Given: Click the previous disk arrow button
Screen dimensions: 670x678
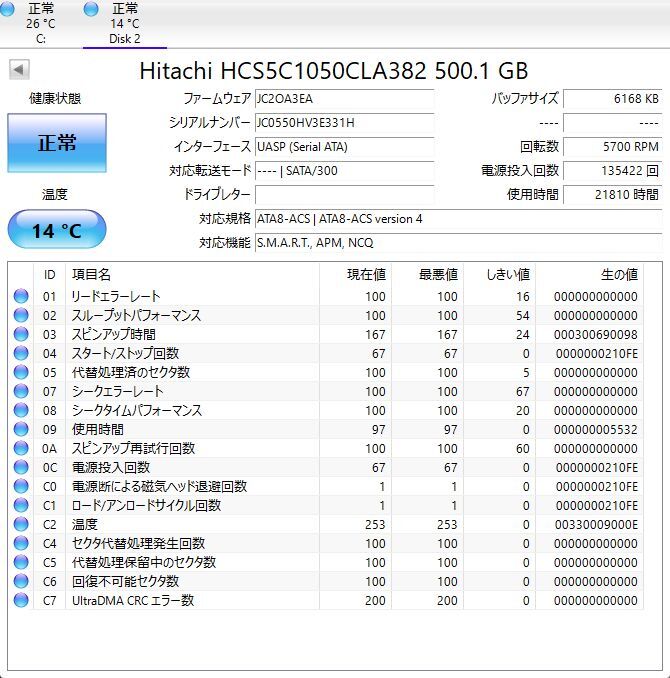Looking at the screenshot, I should pyautogui.click(x=19, y=70).
